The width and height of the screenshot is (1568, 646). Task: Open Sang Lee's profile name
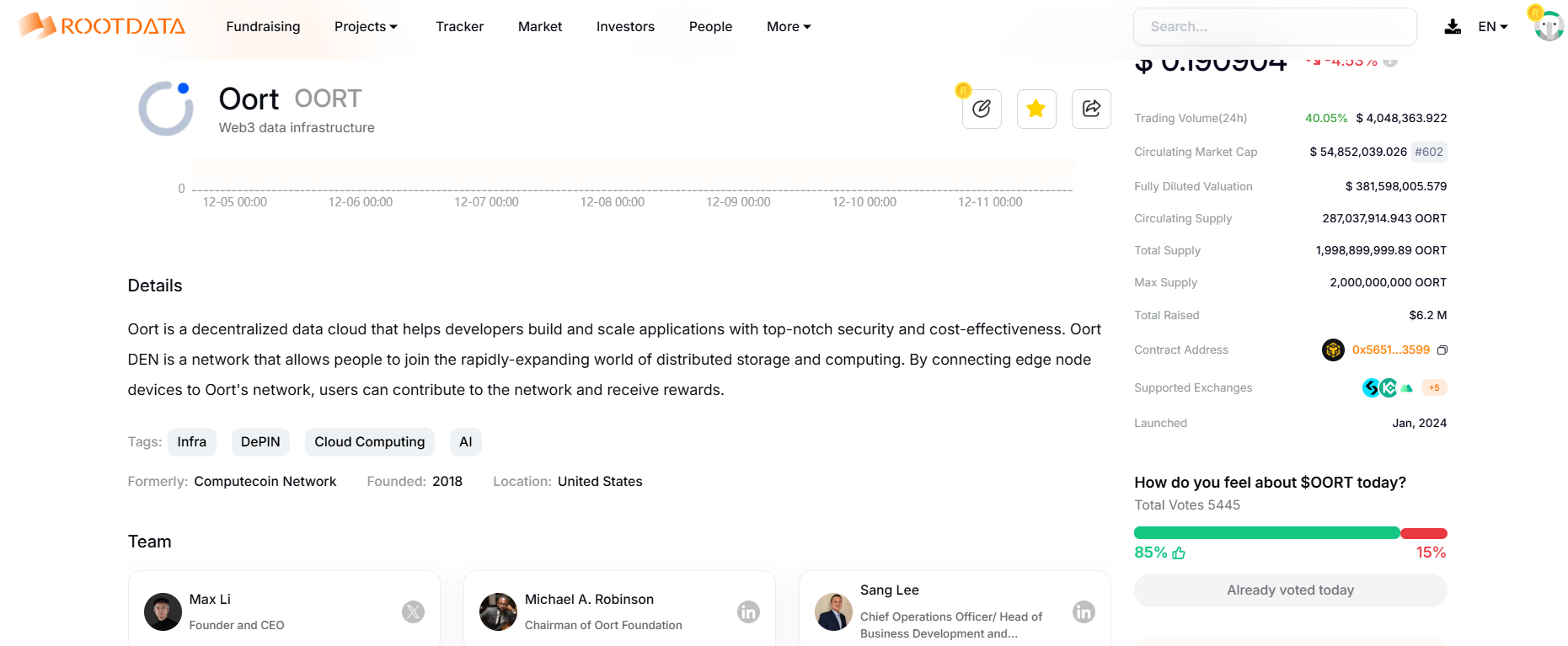point(890,590)
